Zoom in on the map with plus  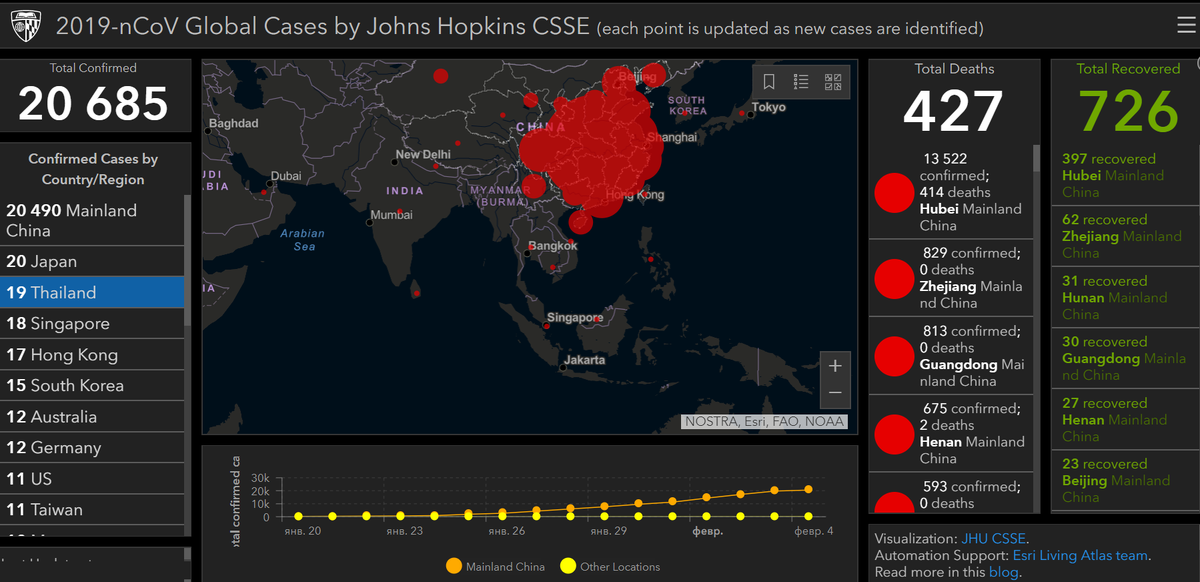(x=836, y=366)
